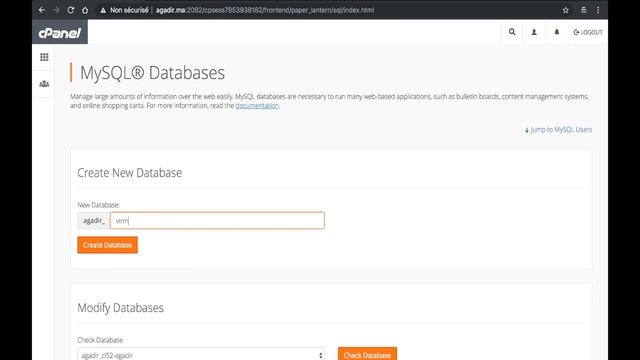
Task: Open the documentation link
Action: point(257,106)
